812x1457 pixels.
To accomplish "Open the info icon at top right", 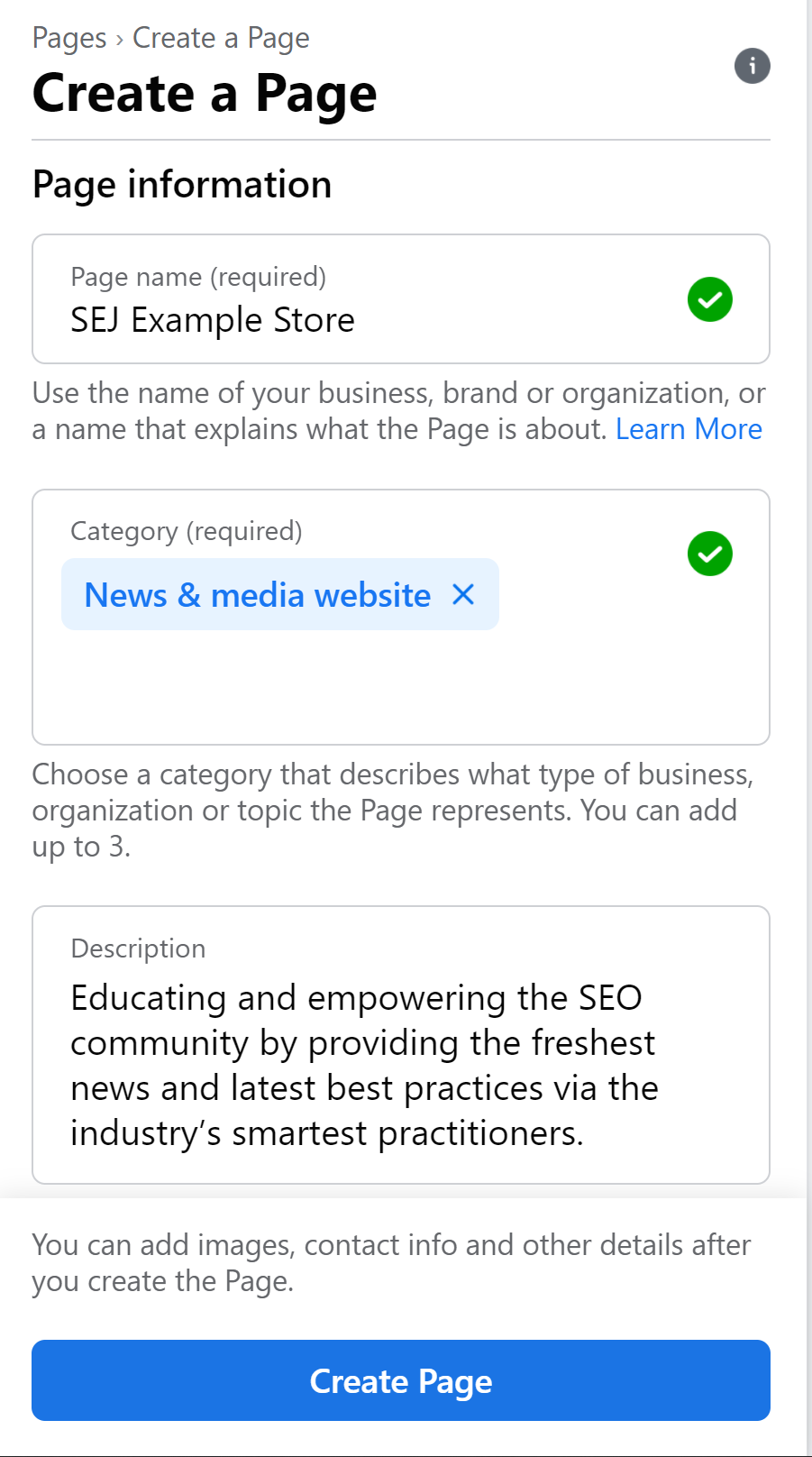I will click(x=752, y=66).
